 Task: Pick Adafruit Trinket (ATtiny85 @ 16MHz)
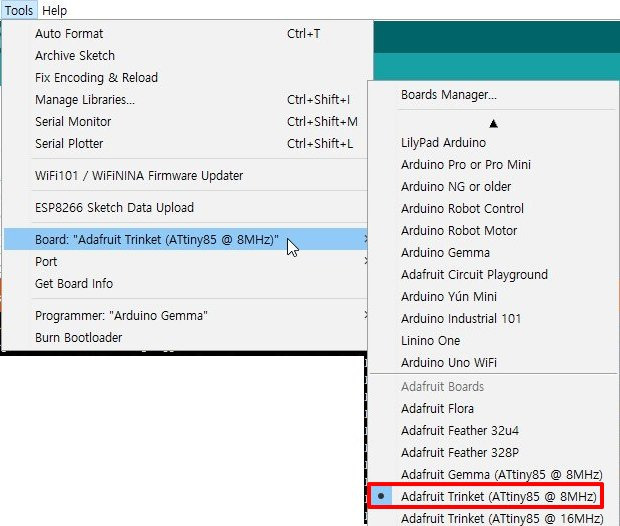(493, 517)
